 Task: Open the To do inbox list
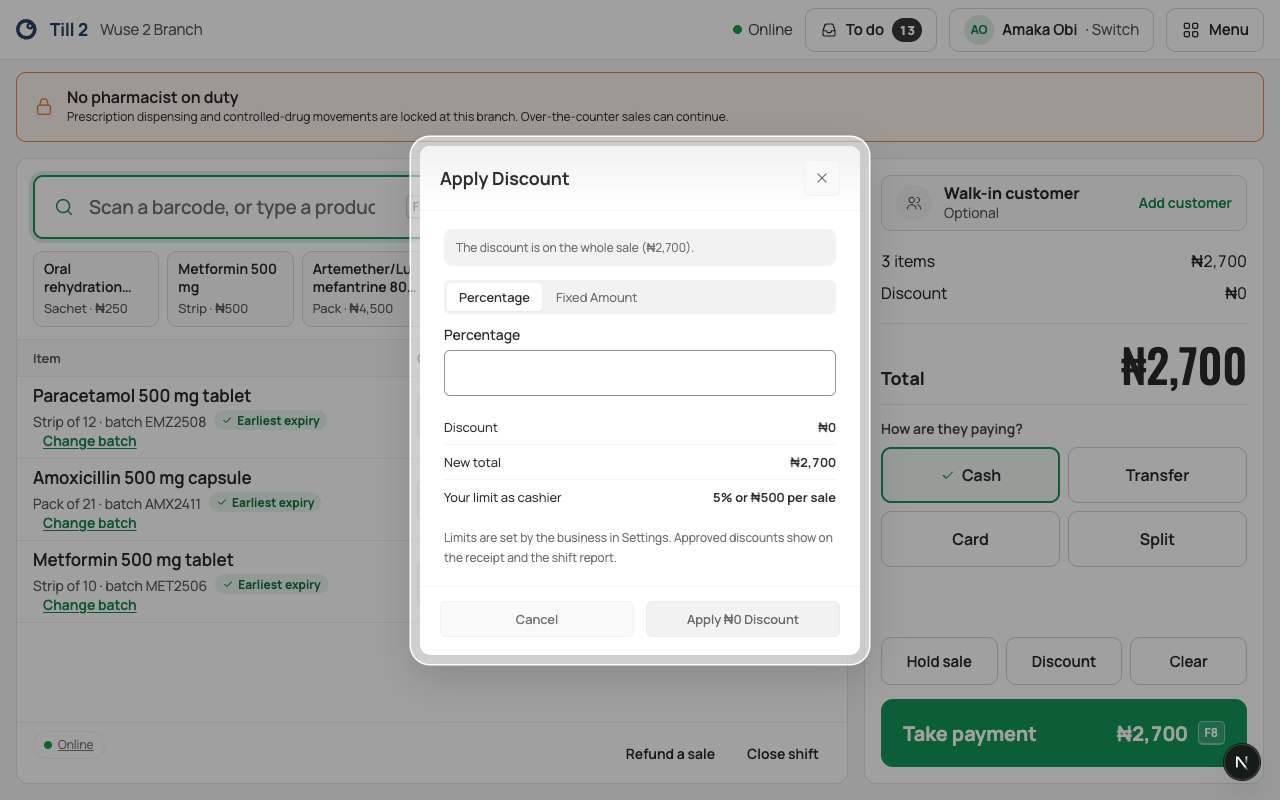pyautogui.click(x=870, y=30)
